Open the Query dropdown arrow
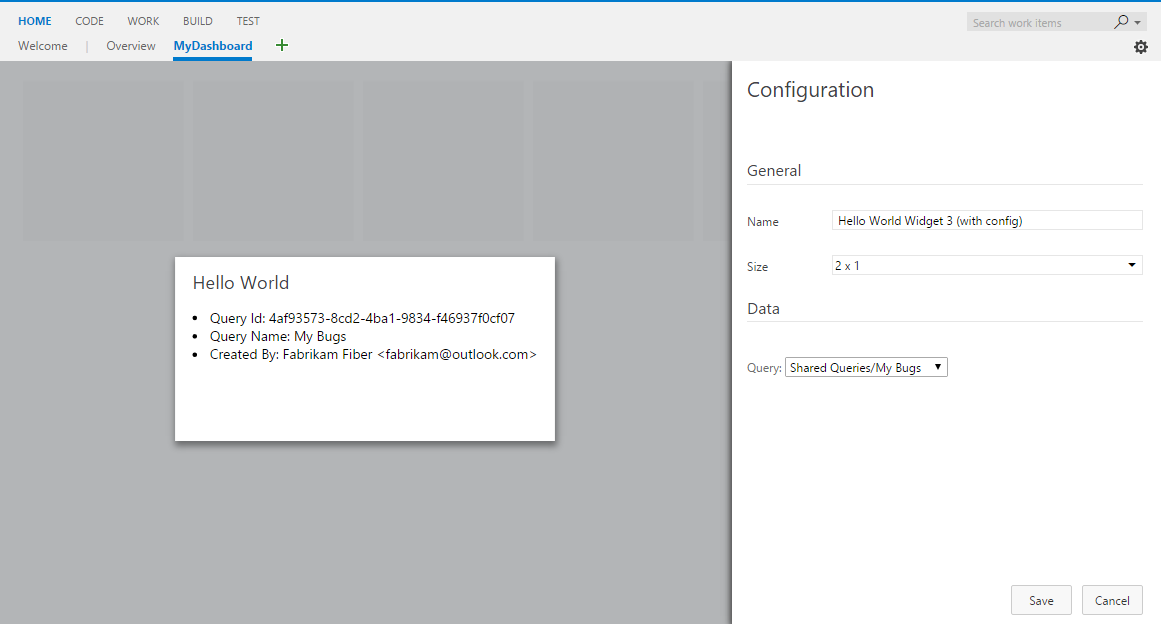This screenshot has width=1161, height=624. coord(937,367)
